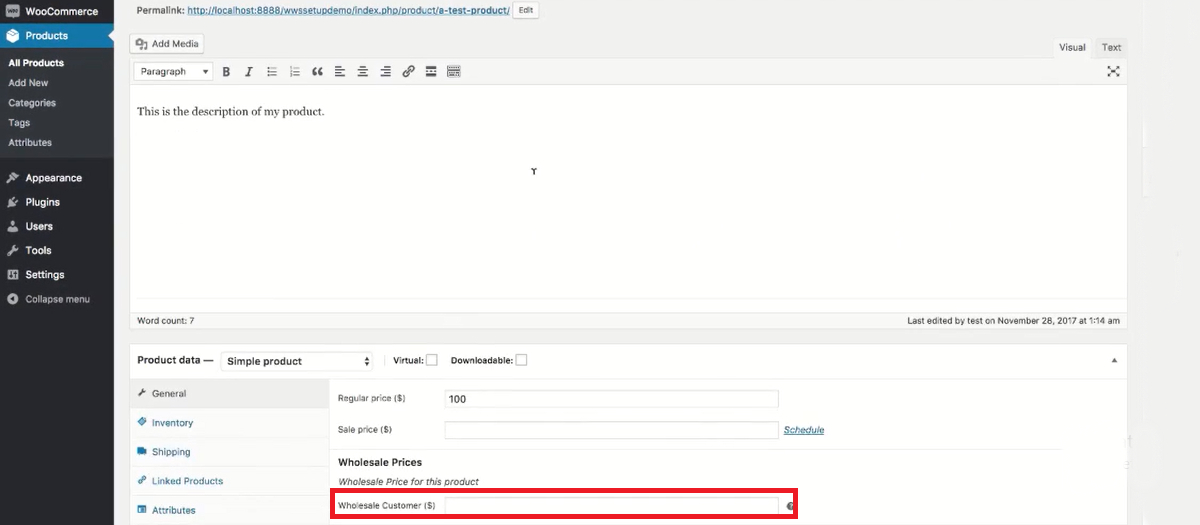Image resolution: width=1200 pixels, height=525 pixels.
Task: Switch to the Text editor tab
Action: point(1111,47)
